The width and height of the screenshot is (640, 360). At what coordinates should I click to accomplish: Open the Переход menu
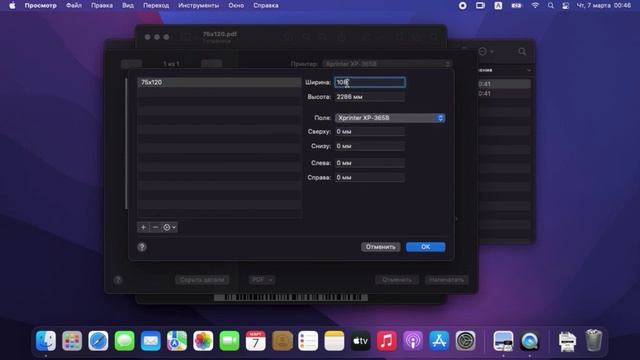coord(156,6)
